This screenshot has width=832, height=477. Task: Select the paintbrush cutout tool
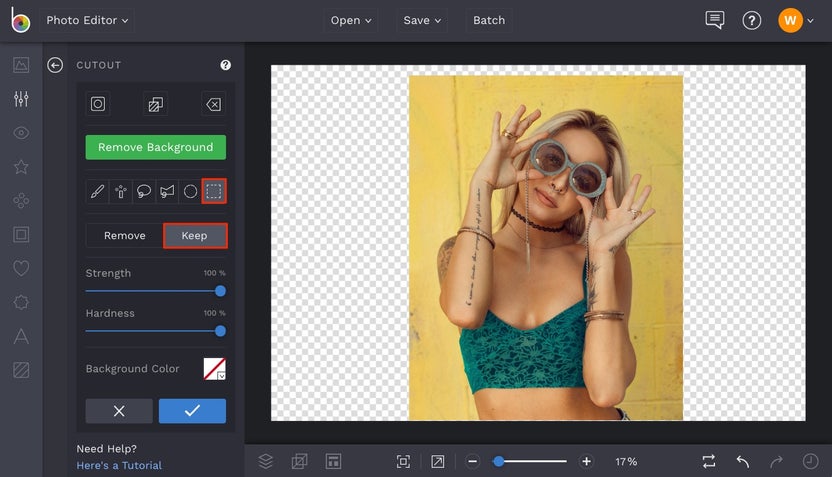[x=97, y=190]
